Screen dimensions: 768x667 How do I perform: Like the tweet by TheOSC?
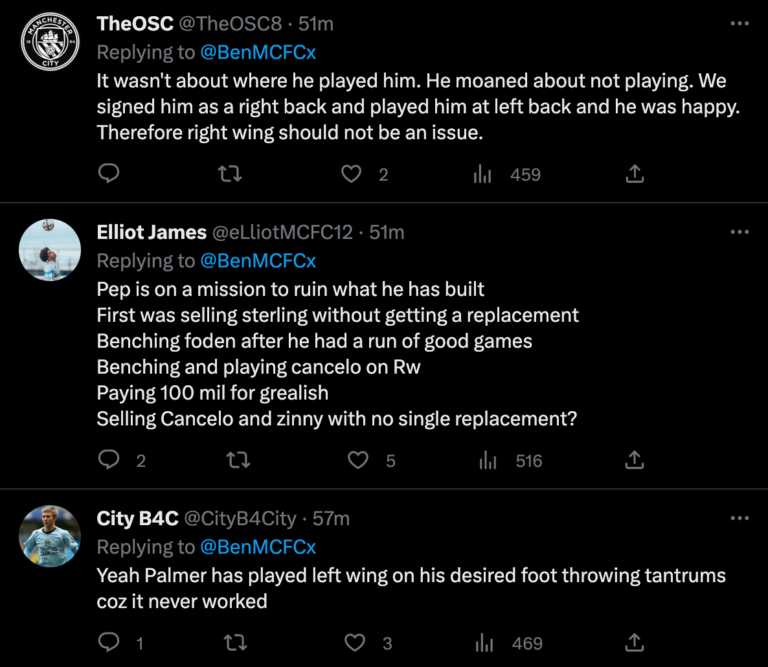coord(351,174)
